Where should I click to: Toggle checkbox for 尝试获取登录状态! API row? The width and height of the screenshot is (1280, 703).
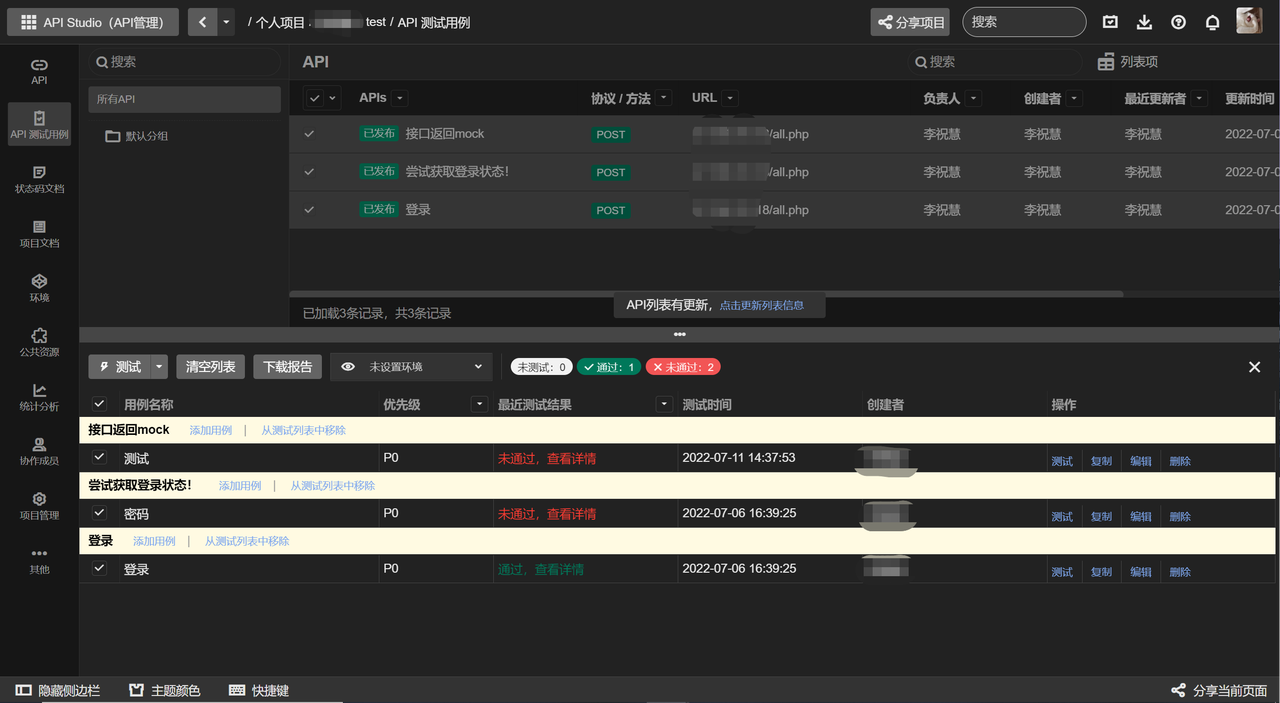tap(309, 172)
